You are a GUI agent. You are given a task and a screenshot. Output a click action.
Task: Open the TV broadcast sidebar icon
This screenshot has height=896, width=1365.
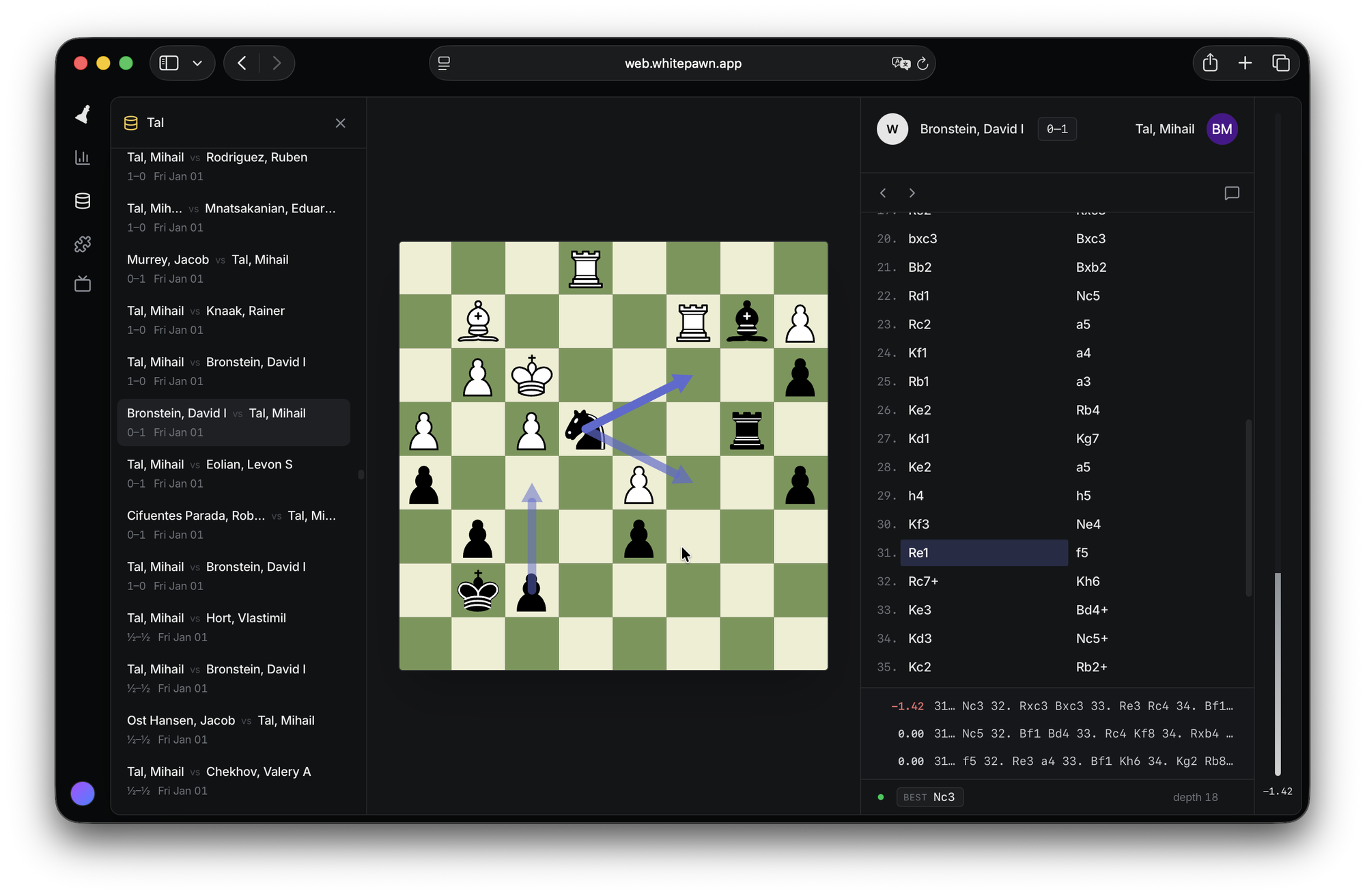[83, 284]
